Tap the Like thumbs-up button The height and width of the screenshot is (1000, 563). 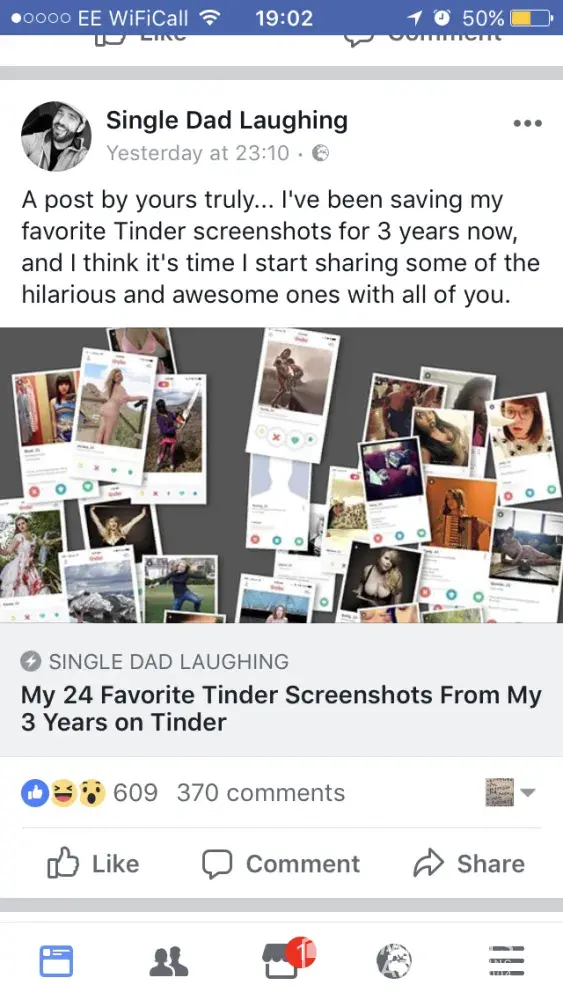click(x=93, y=864)
